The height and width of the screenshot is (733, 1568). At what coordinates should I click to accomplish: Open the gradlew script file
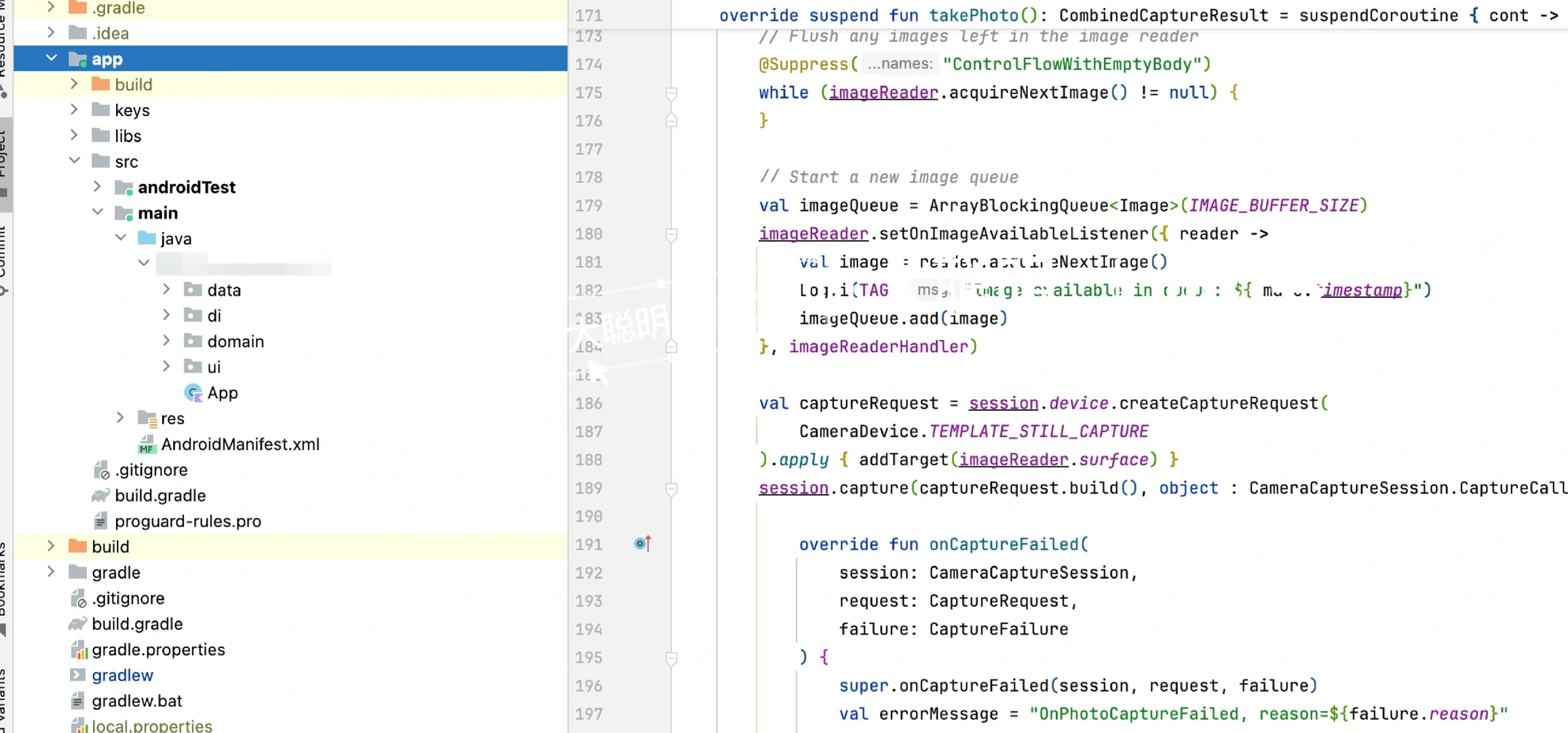(x=122, y=675)
